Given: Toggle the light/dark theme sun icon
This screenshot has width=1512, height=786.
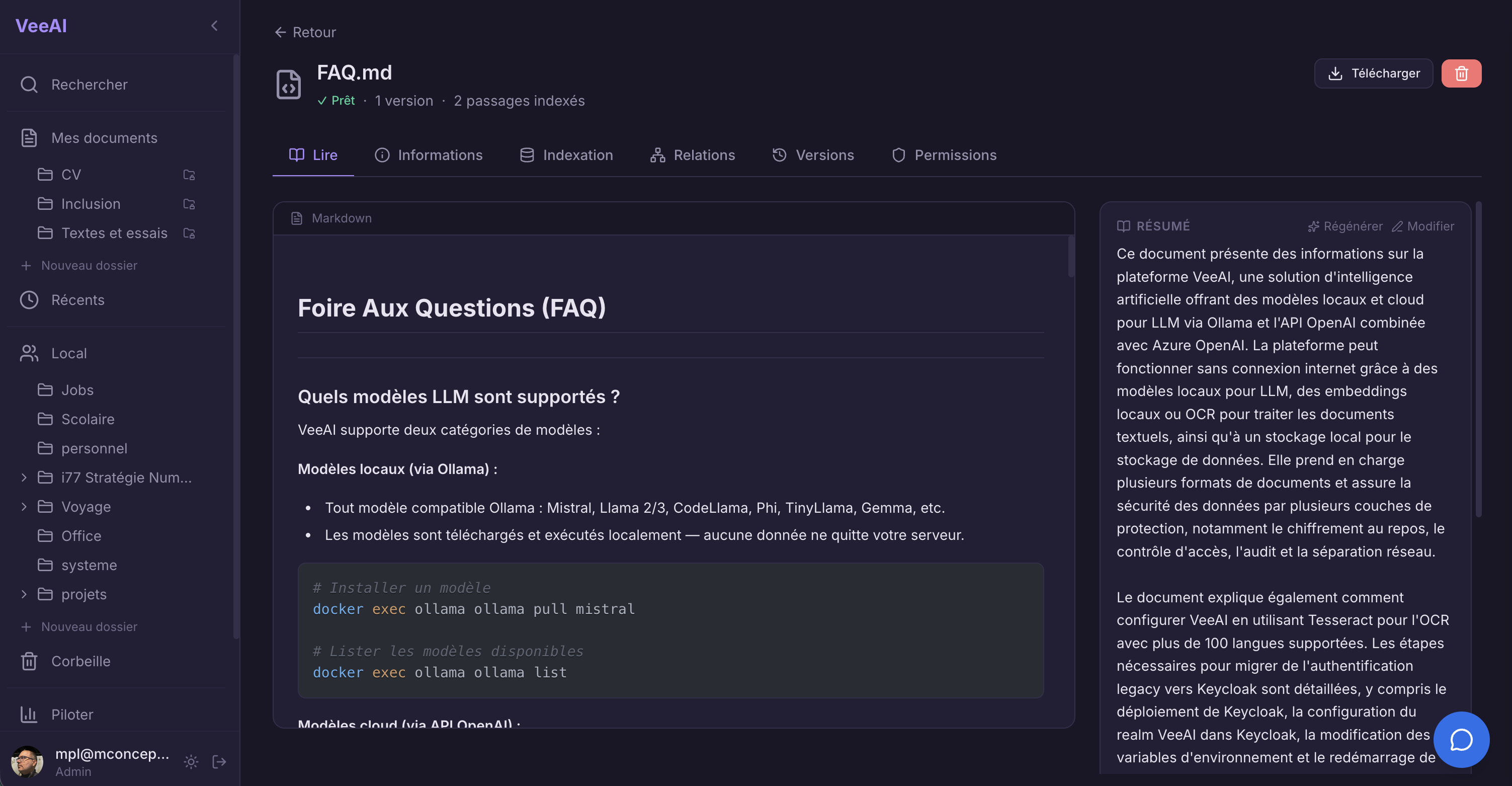Looking at the screenshot, I should (x=191, y=761).
